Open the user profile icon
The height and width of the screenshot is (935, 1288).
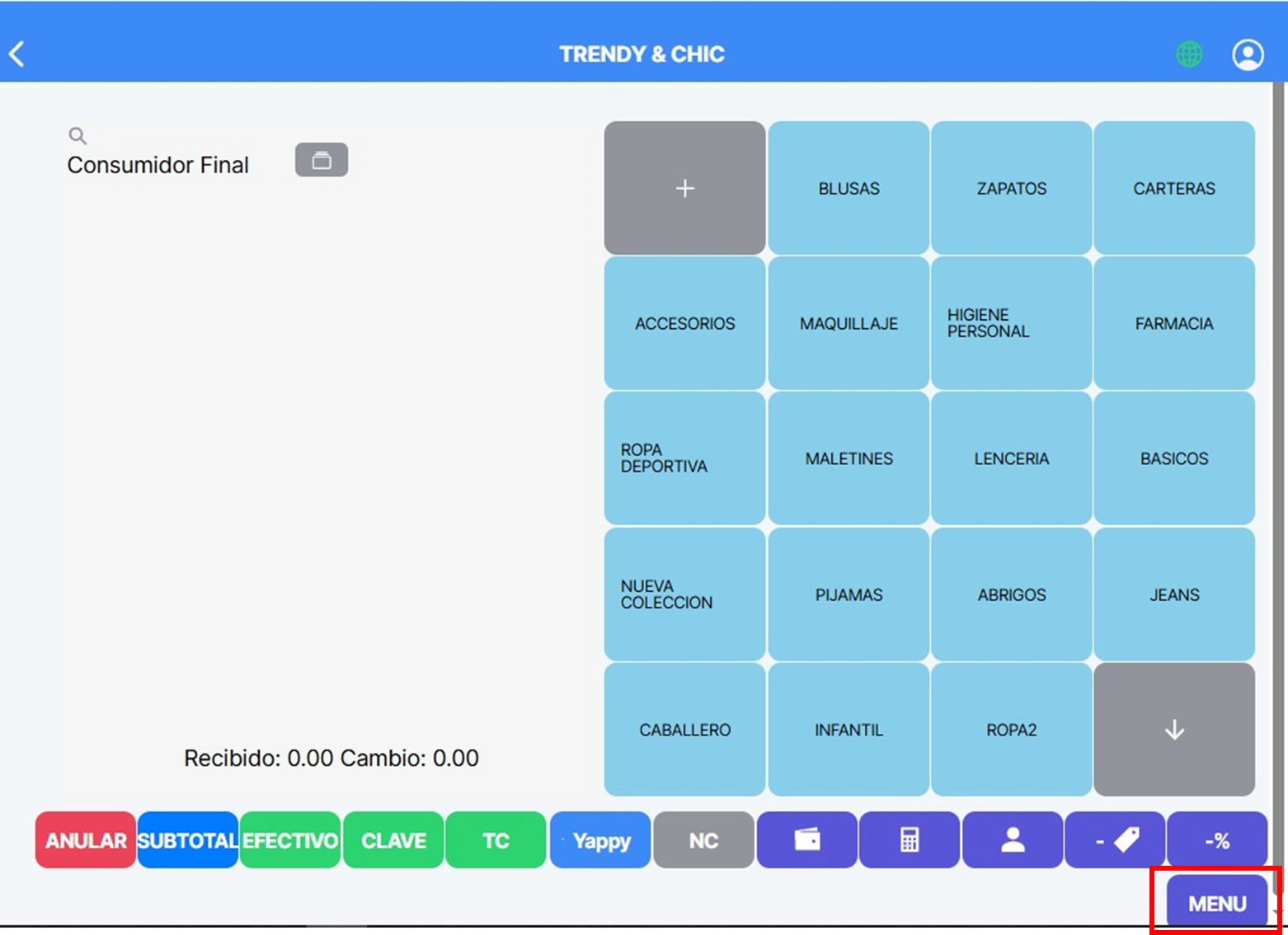[1248, 54]
